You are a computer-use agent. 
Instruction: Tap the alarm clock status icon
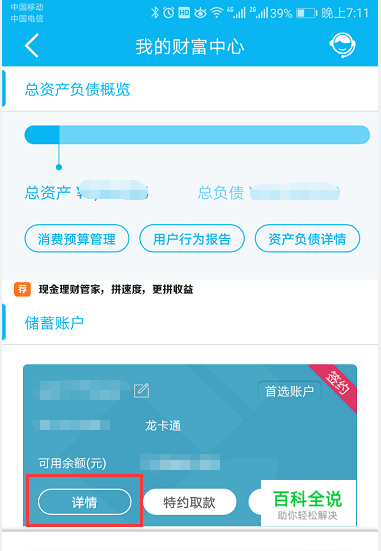(169, 13)
